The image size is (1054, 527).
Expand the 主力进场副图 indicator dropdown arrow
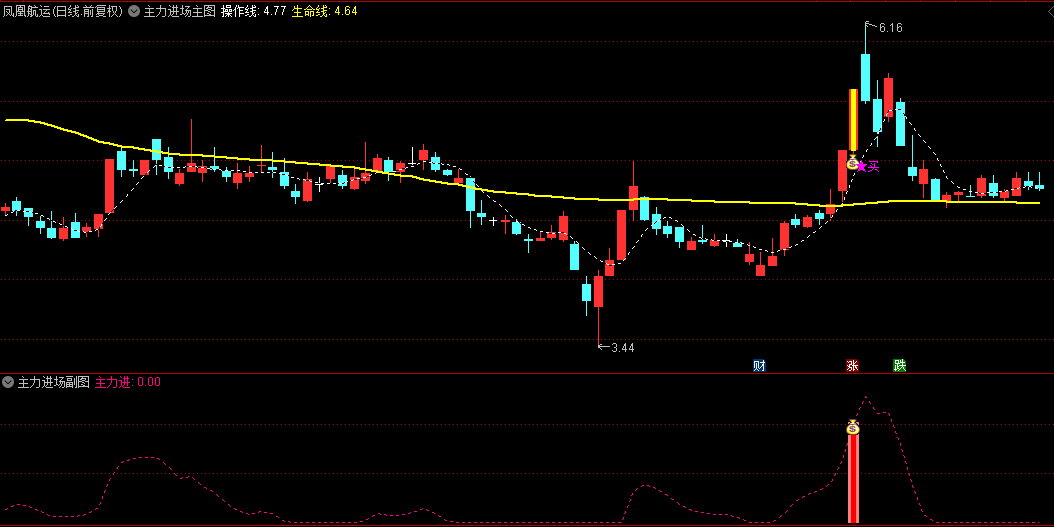(x=8, y=382)
